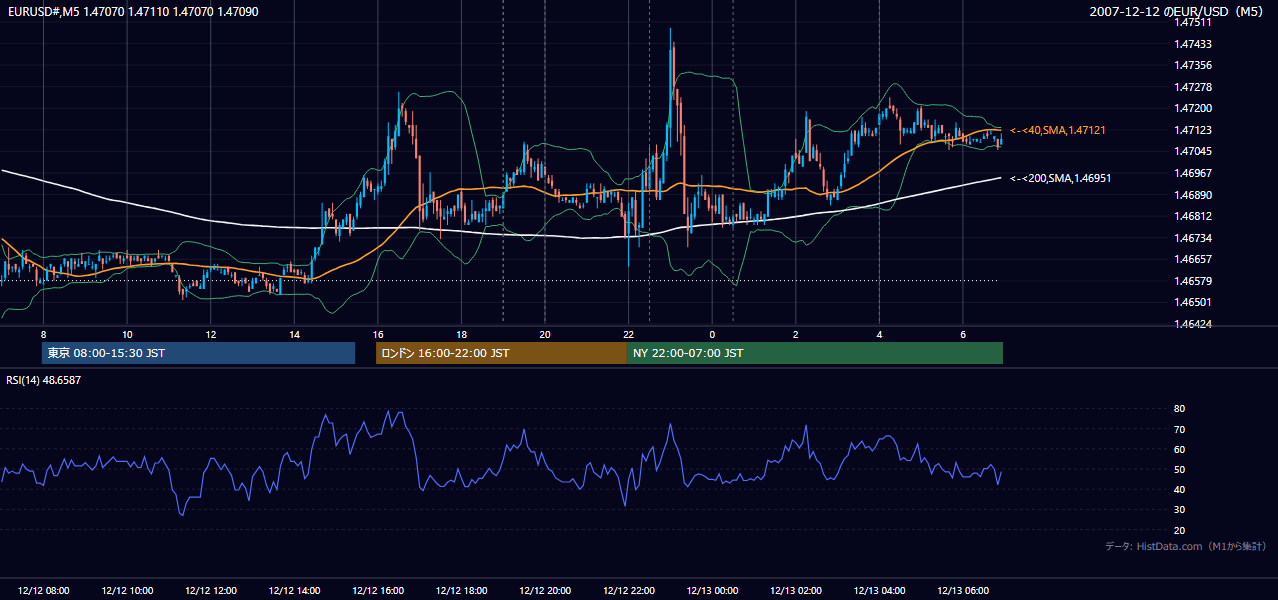The width and height of the screenshot is (1278, 600).
Task: Click the 12/12 14:00 time axis label
Action: coord(294,591)
